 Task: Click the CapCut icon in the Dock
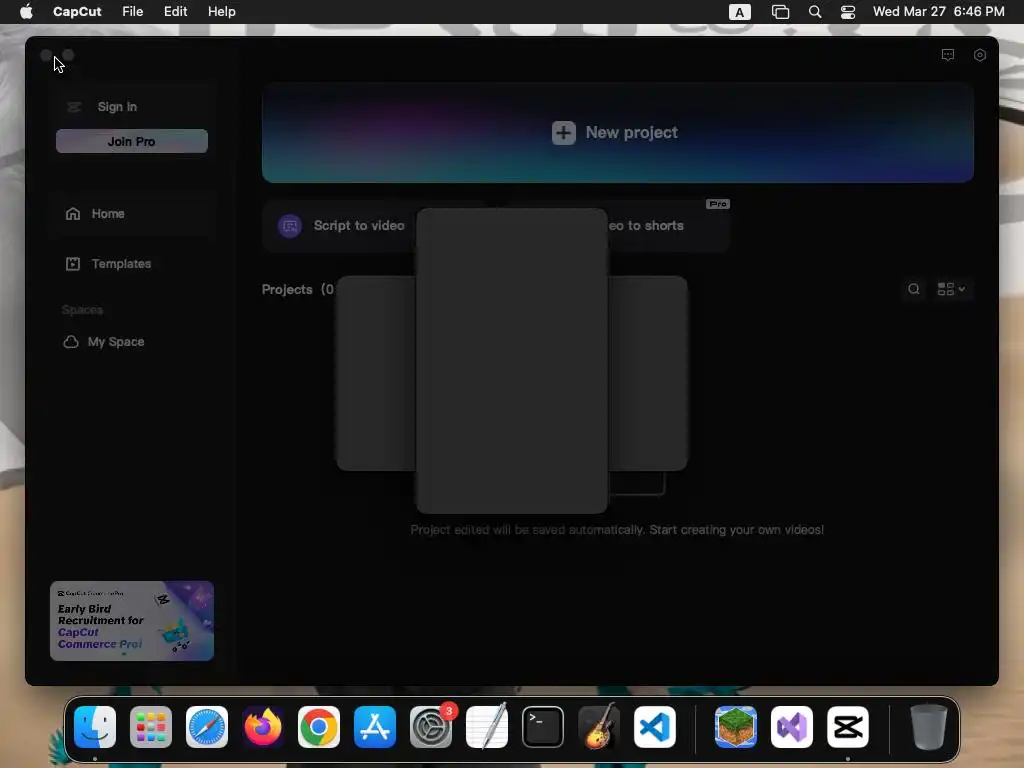pos(848,727)
